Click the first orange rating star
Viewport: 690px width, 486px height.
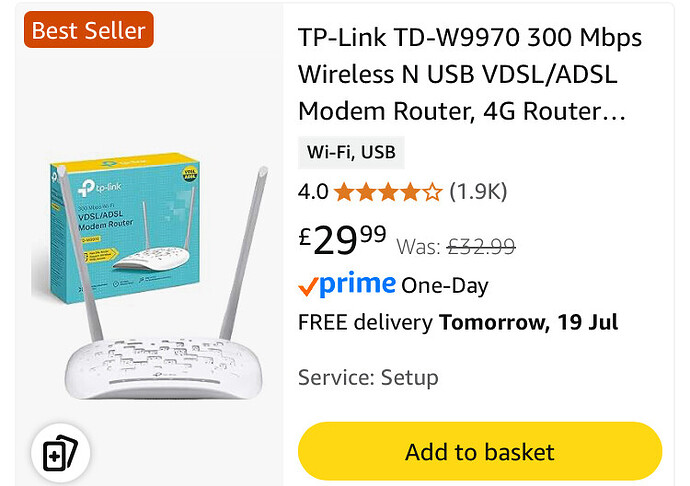[x=344, y=192]
